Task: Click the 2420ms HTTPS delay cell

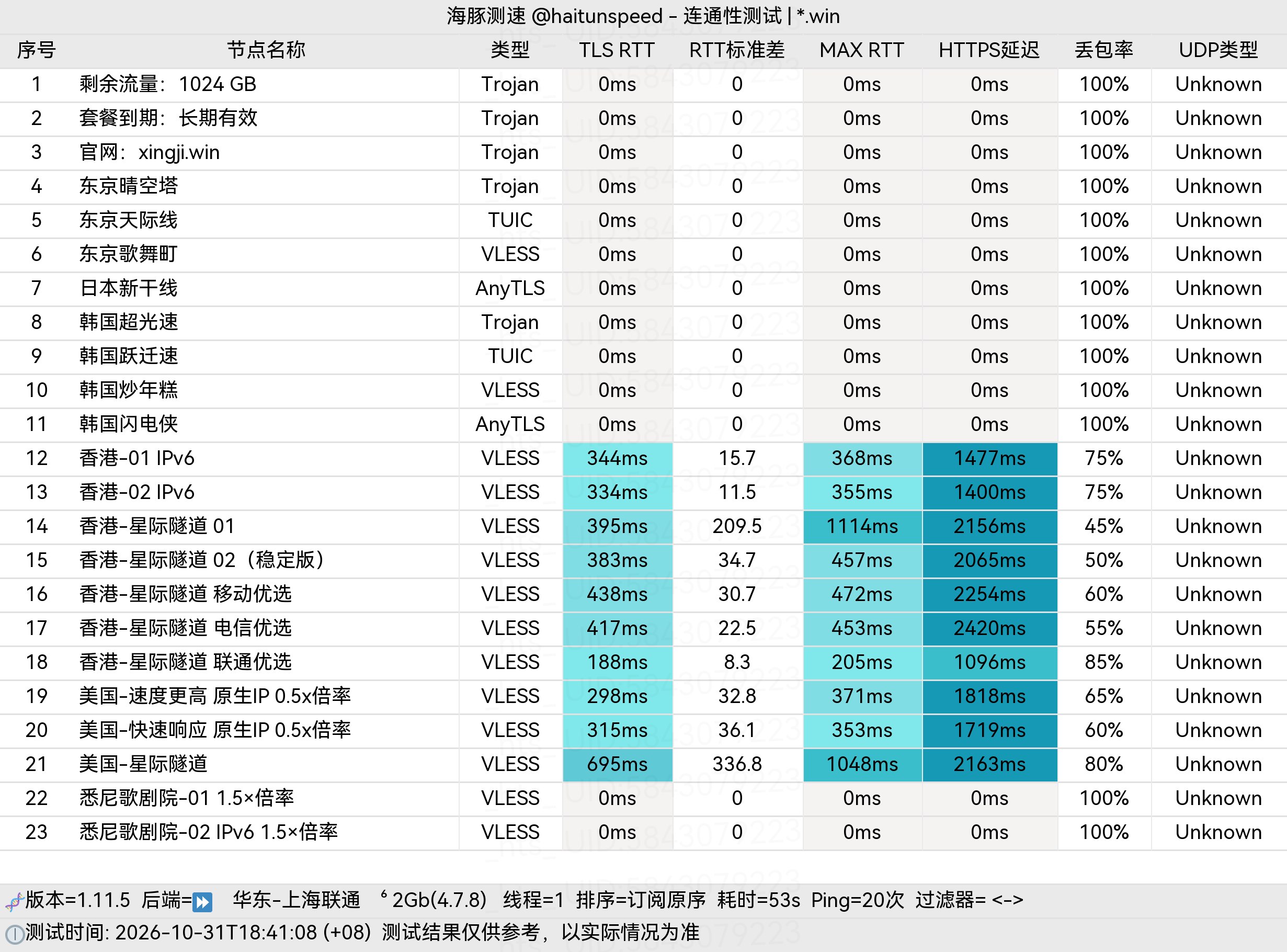Action: pos(990,629)
